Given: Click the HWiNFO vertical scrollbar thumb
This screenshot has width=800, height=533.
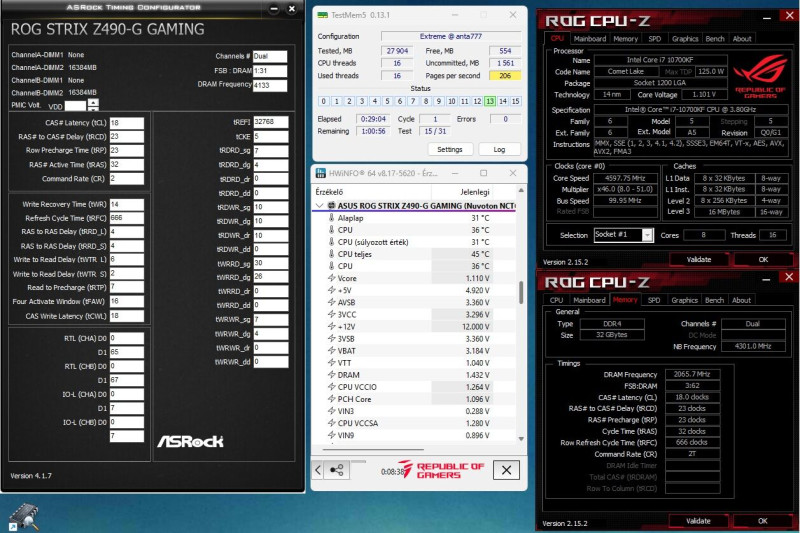Looking at the screenshot, I should tap(521, 292).
